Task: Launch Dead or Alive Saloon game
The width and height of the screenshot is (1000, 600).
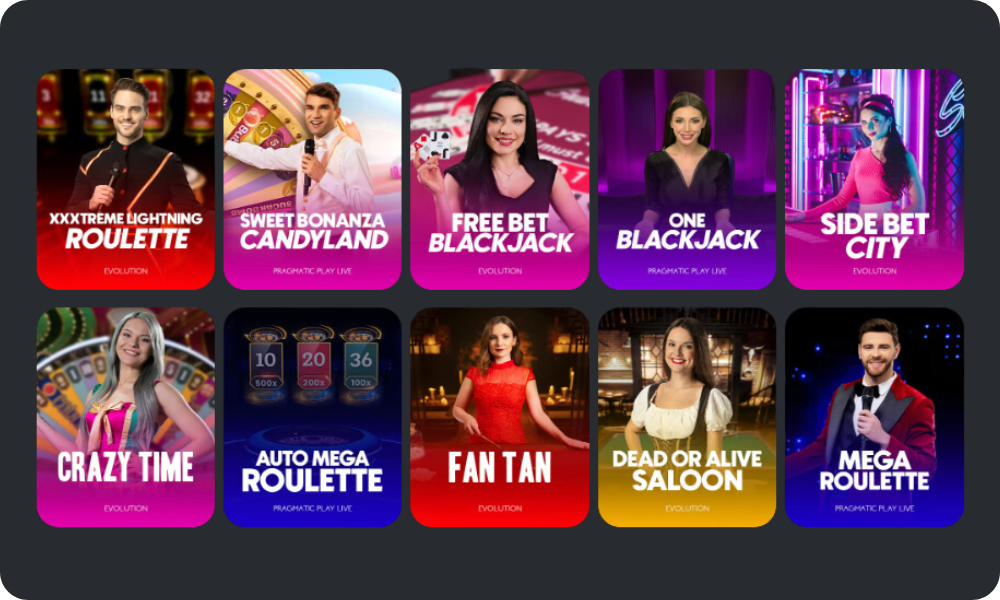Action: [687, 418]
